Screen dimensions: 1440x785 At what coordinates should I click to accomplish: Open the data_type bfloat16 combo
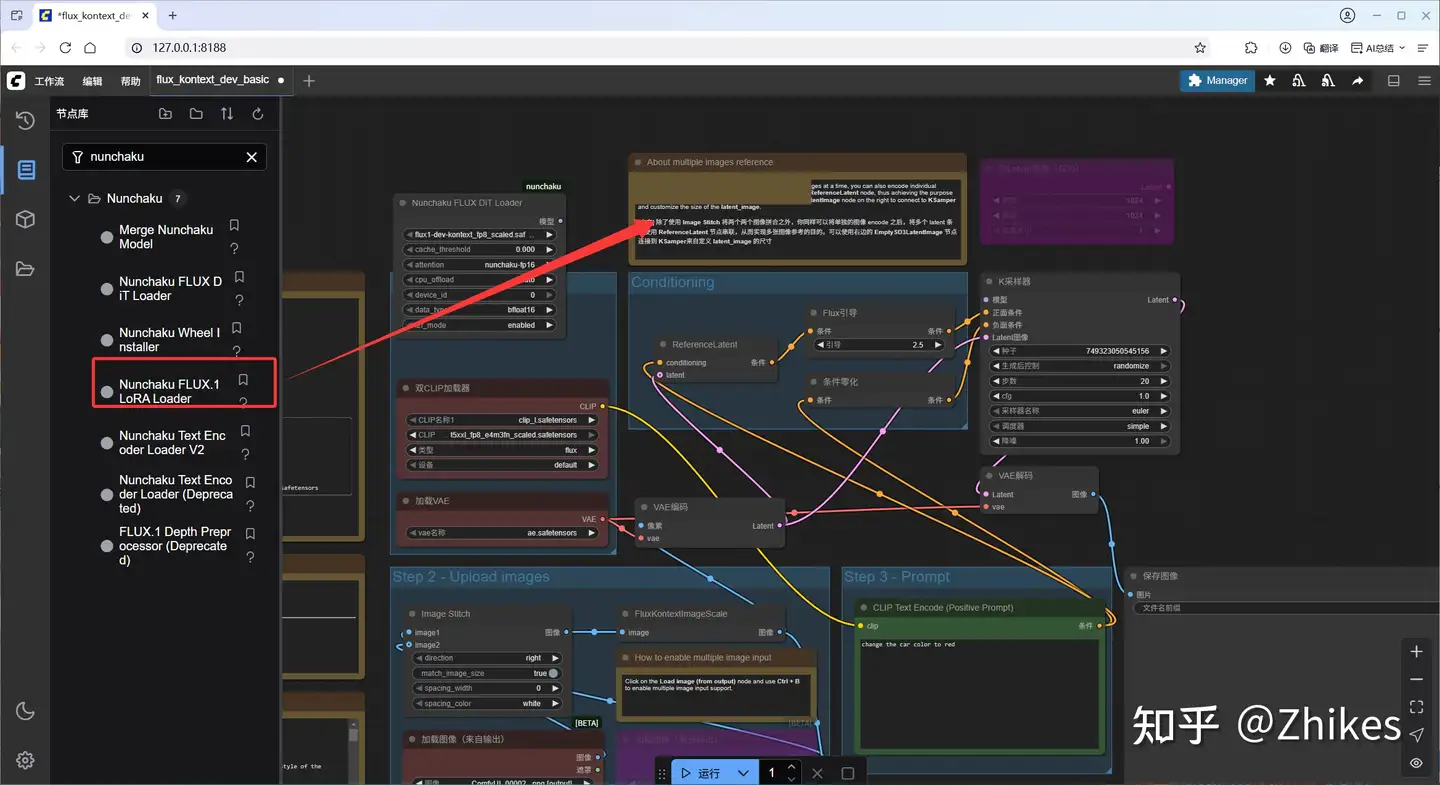point(479,310)
